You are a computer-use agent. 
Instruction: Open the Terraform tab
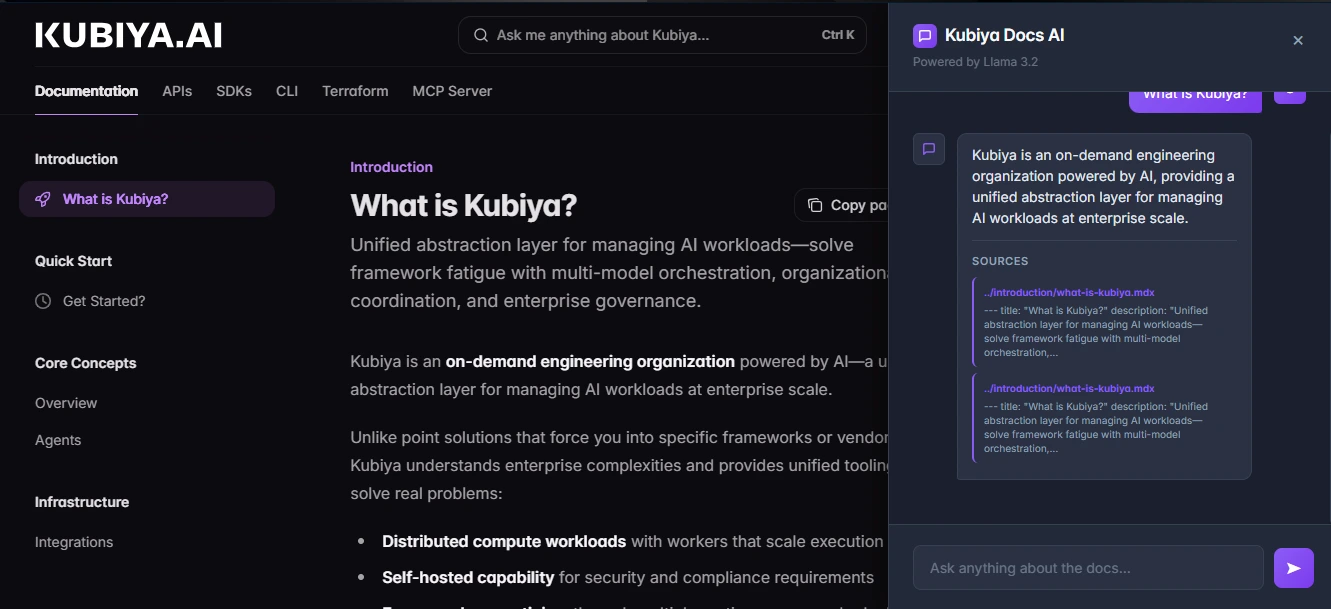tap(355, 91)
